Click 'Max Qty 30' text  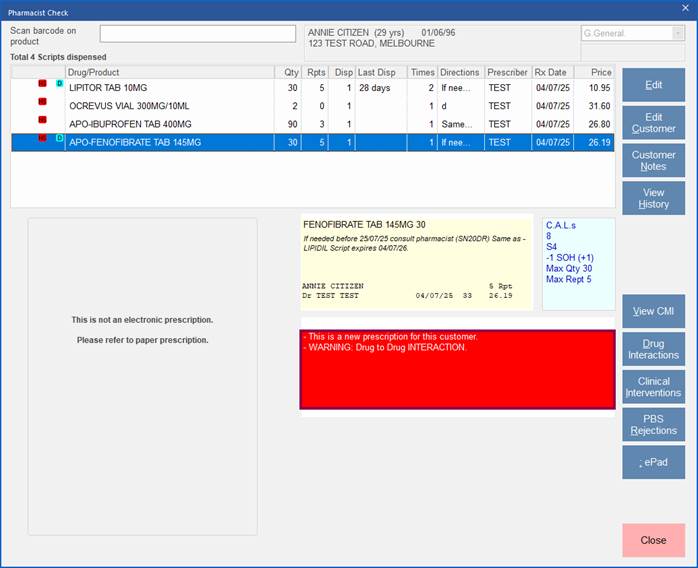[569, 268]
